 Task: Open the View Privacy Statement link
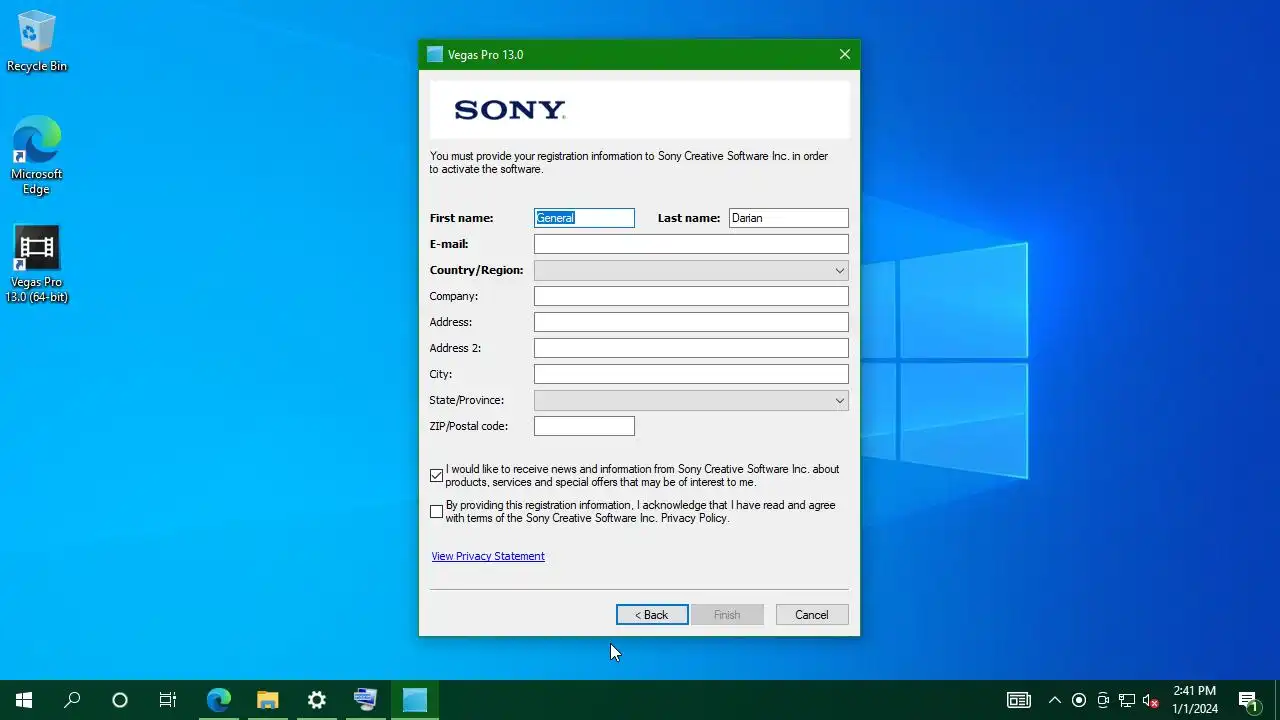click(x=488, y=556)
